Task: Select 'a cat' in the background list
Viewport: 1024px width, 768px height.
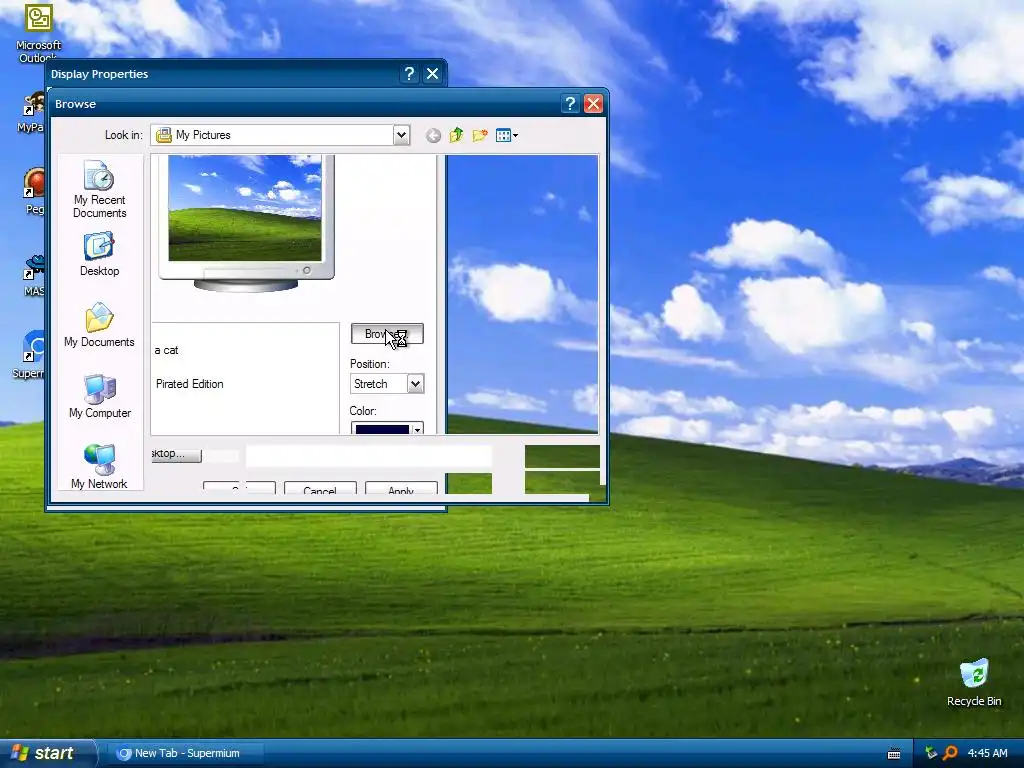Action: click(167, 350)
